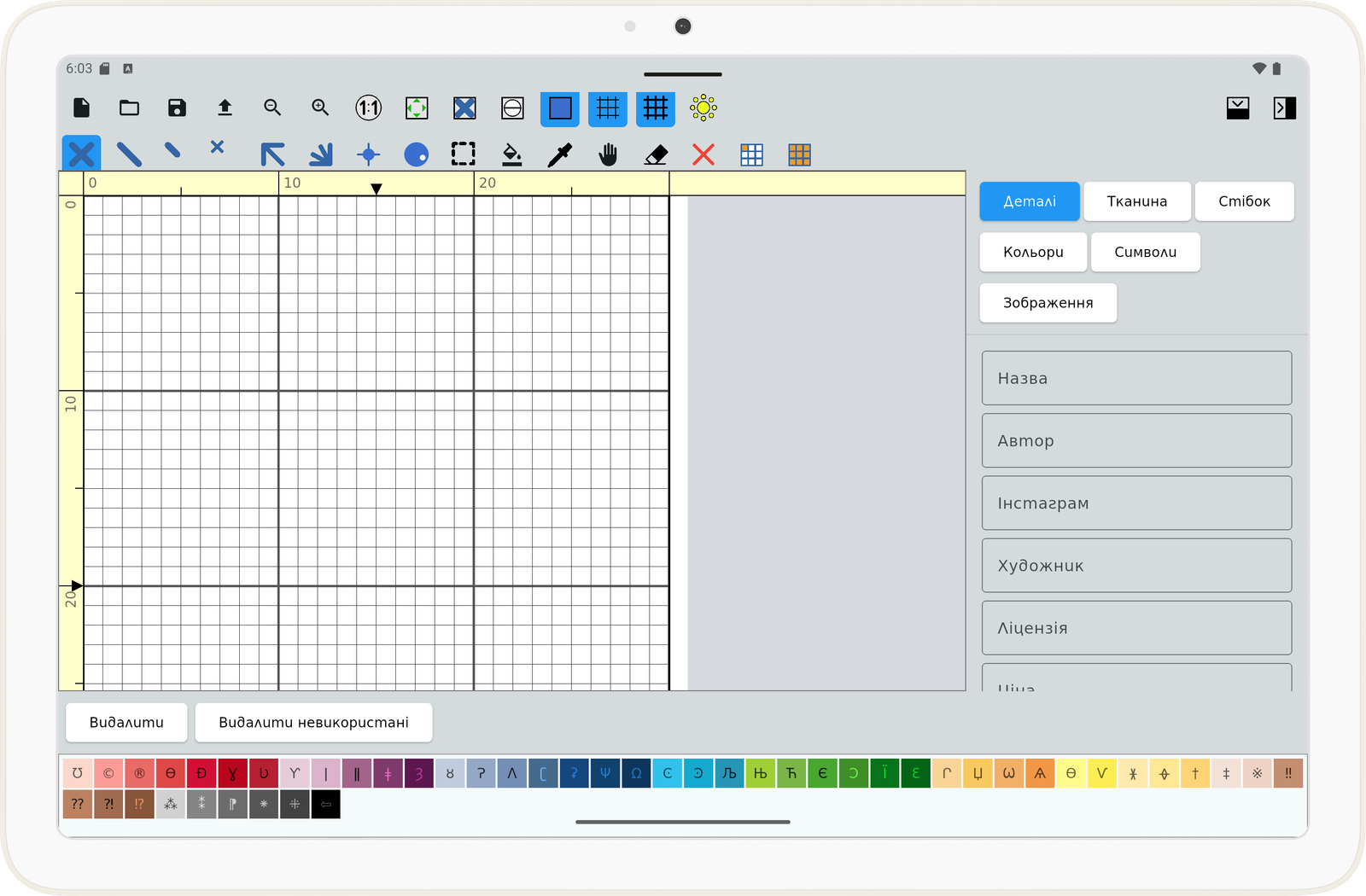1366x896 pixels.
Task: Pick the yellow swatch with V symbol
Action: (x=1101, y=773)
